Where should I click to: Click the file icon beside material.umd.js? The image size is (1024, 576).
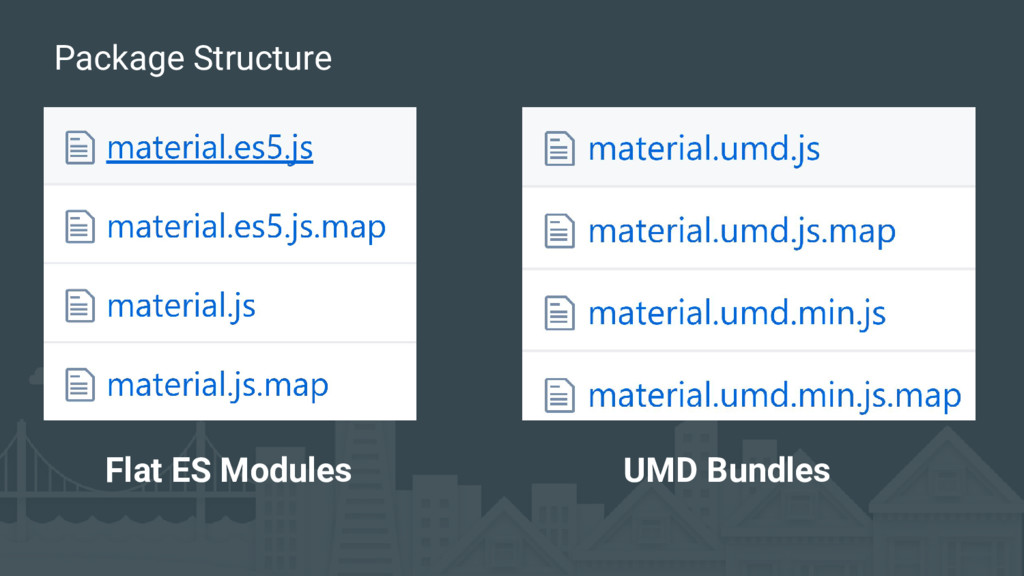point(560,150)
